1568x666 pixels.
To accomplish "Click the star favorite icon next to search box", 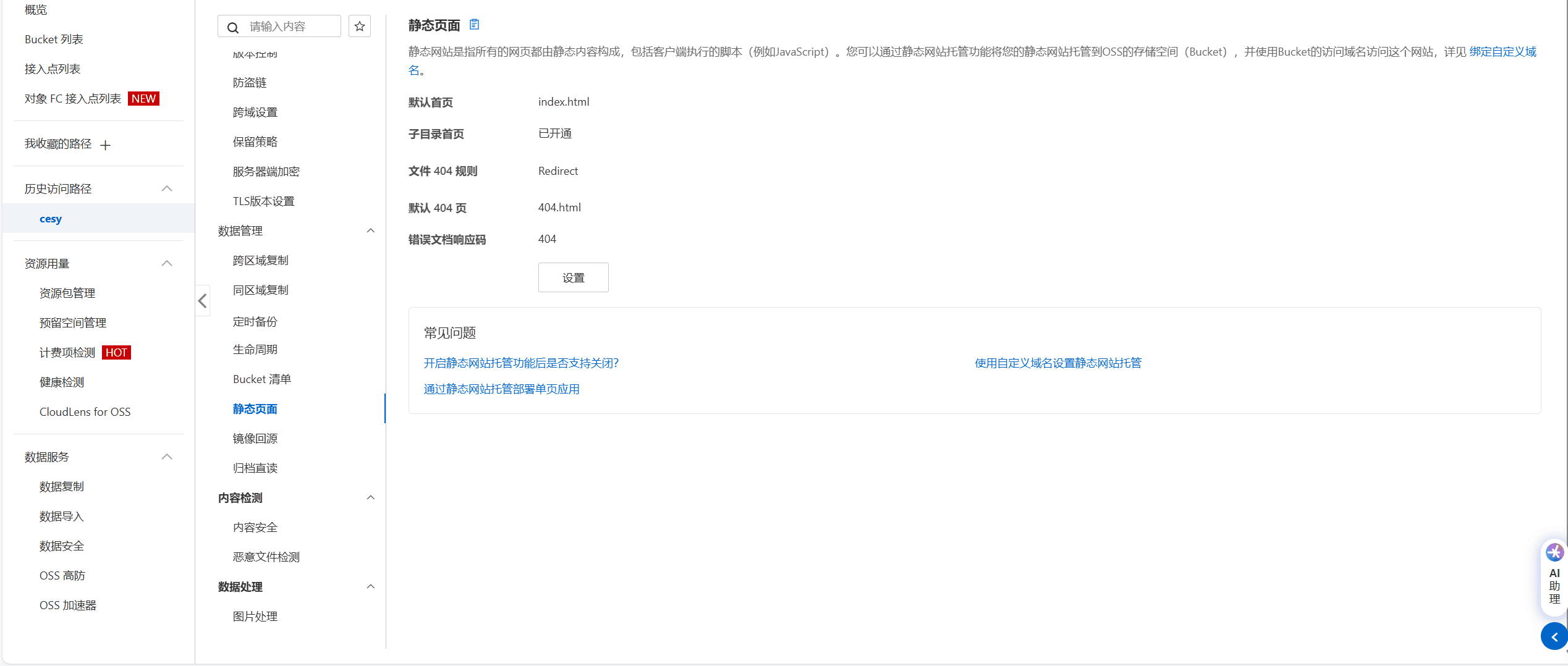I will click(359, 26).
